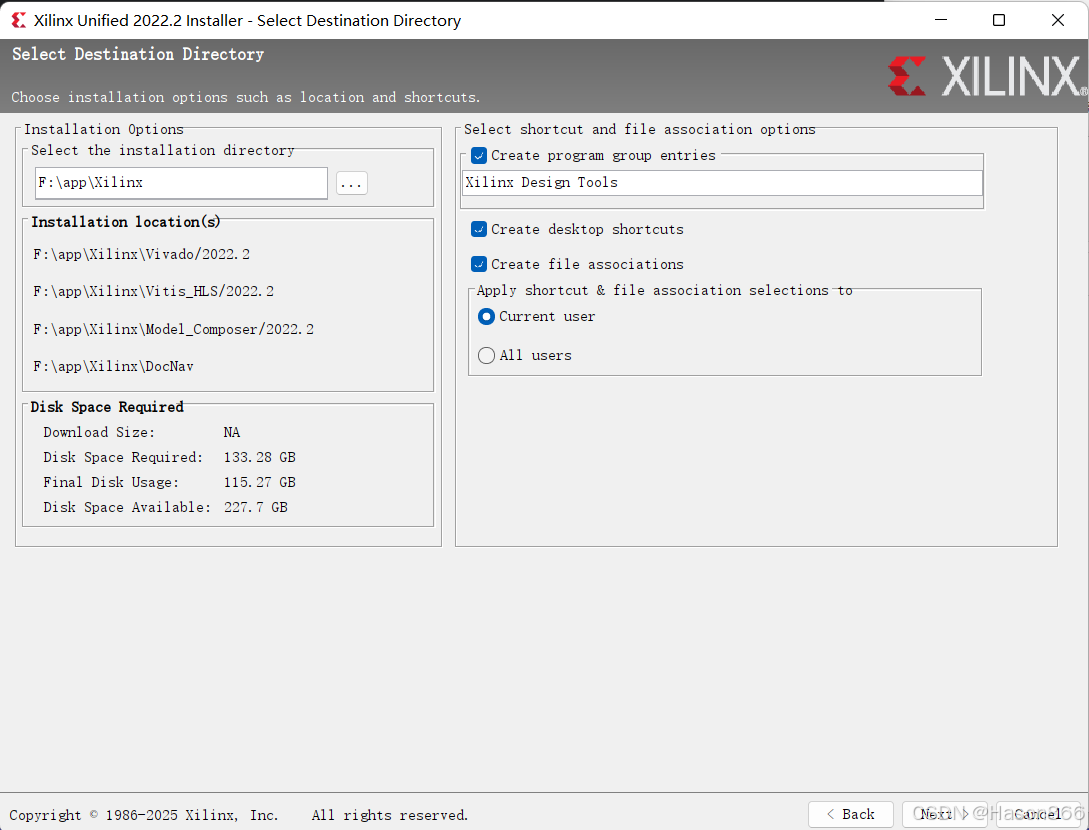1089x830 pixels.
Task: Go to previous step with Back button
Action: (851, 814)
